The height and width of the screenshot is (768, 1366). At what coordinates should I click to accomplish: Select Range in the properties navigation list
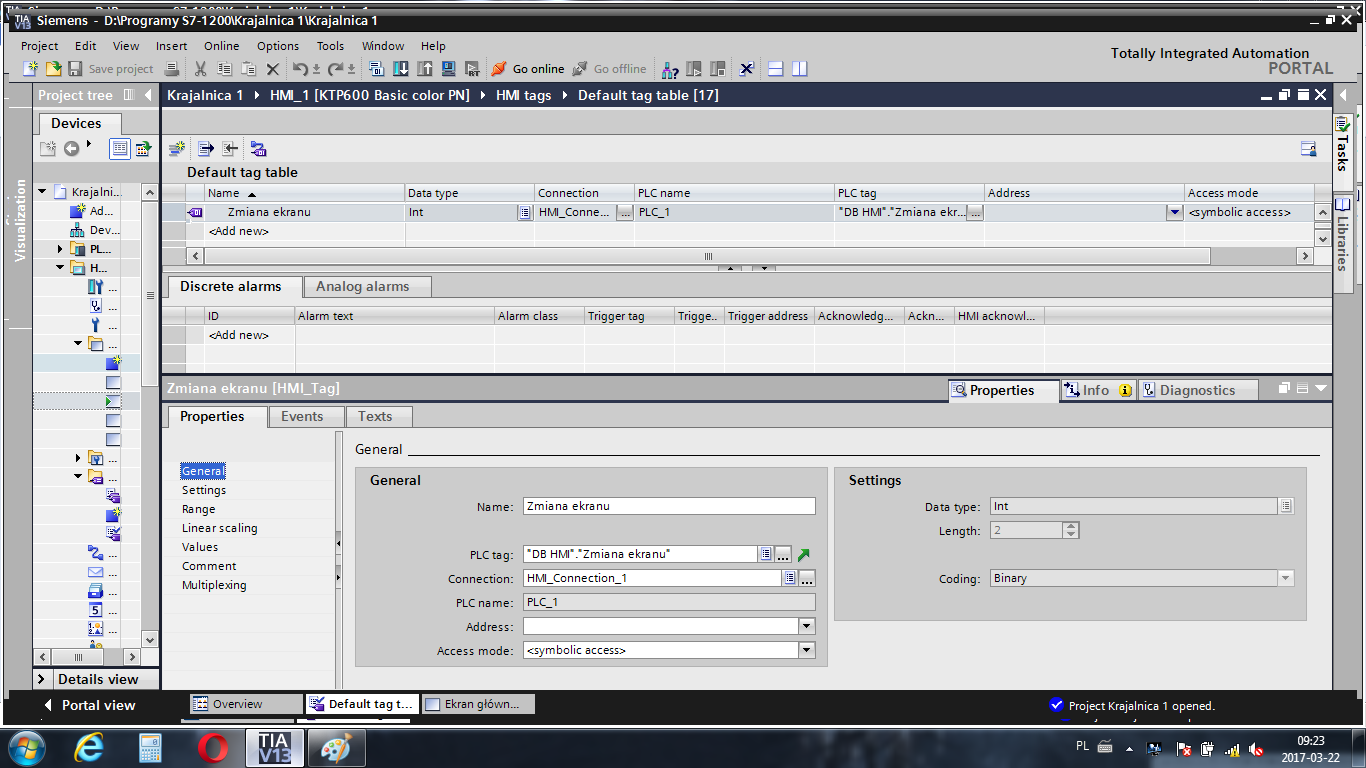tap(199, 509)
